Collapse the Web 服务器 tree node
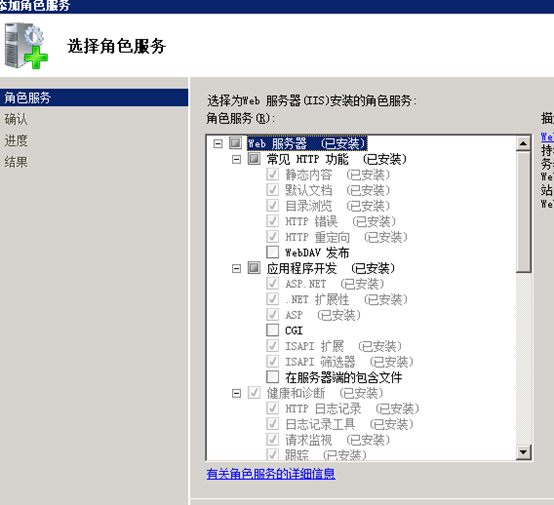The width and height of the screenshot is (554, 505). (x=218, y=144)
